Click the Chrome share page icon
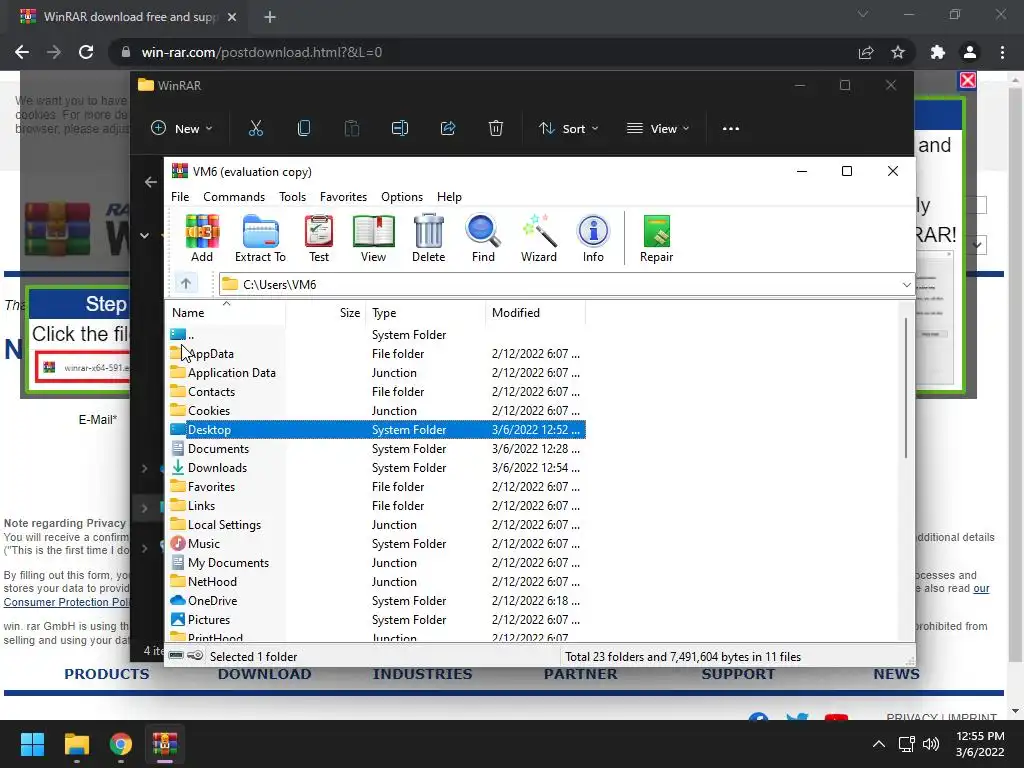Viewport: 1024px width, 768px height. point(866,52)
